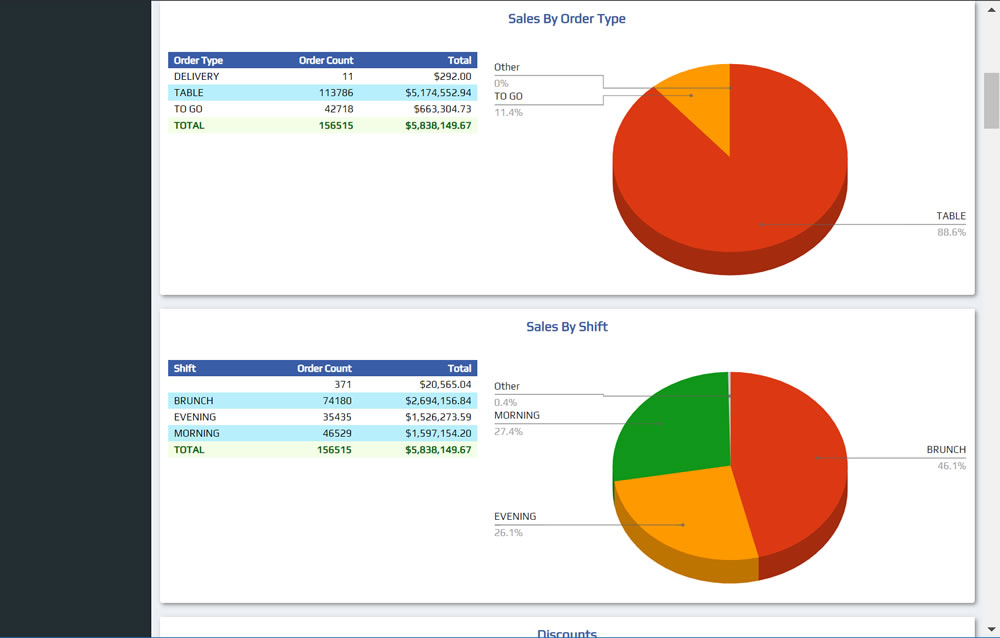The image size is (1000, 638).
Task: Click the 'Order Type' column header
Action: pyautogui.click(x=198, y=61)
